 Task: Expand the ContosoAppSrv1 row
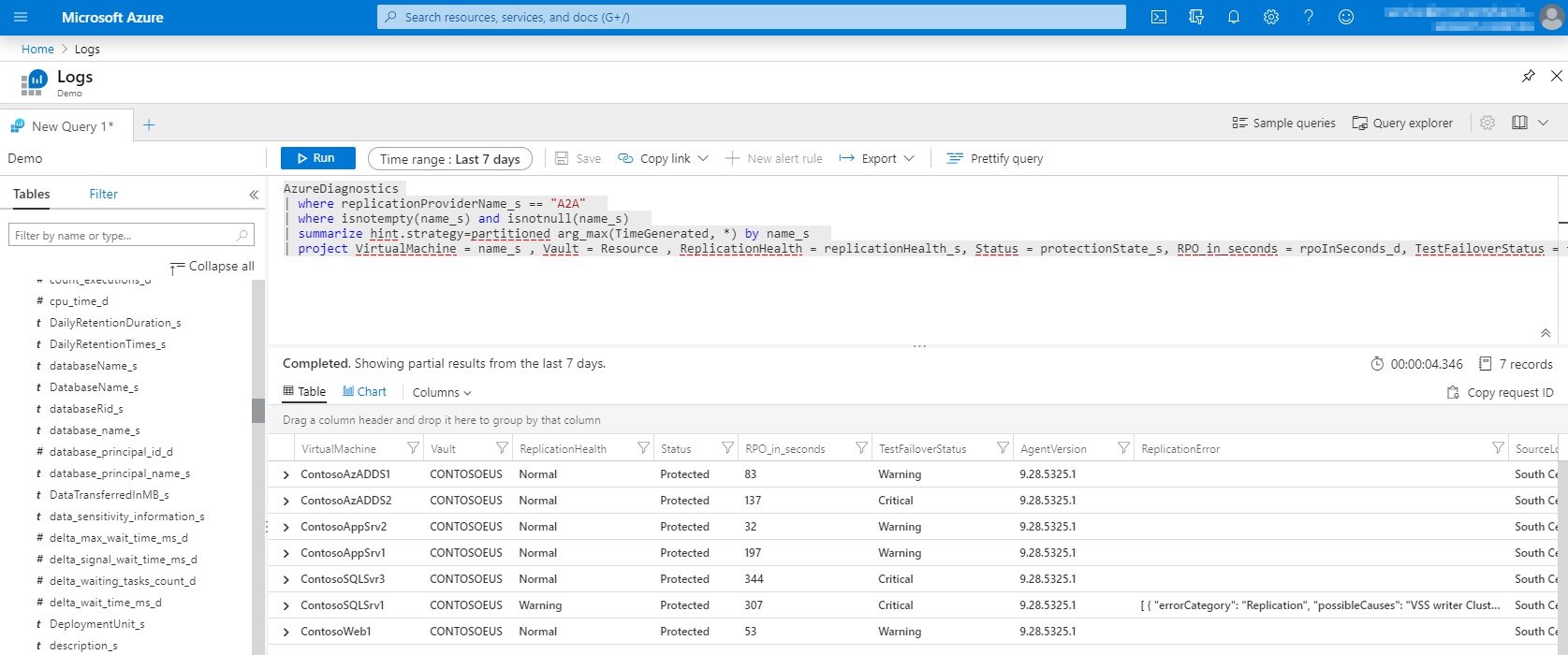click(286, 554)
